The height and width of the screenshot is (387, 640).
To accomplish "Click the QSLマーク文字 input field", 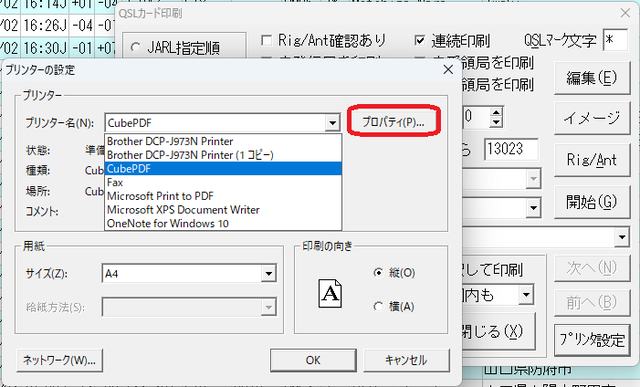I will click(615, 40).
